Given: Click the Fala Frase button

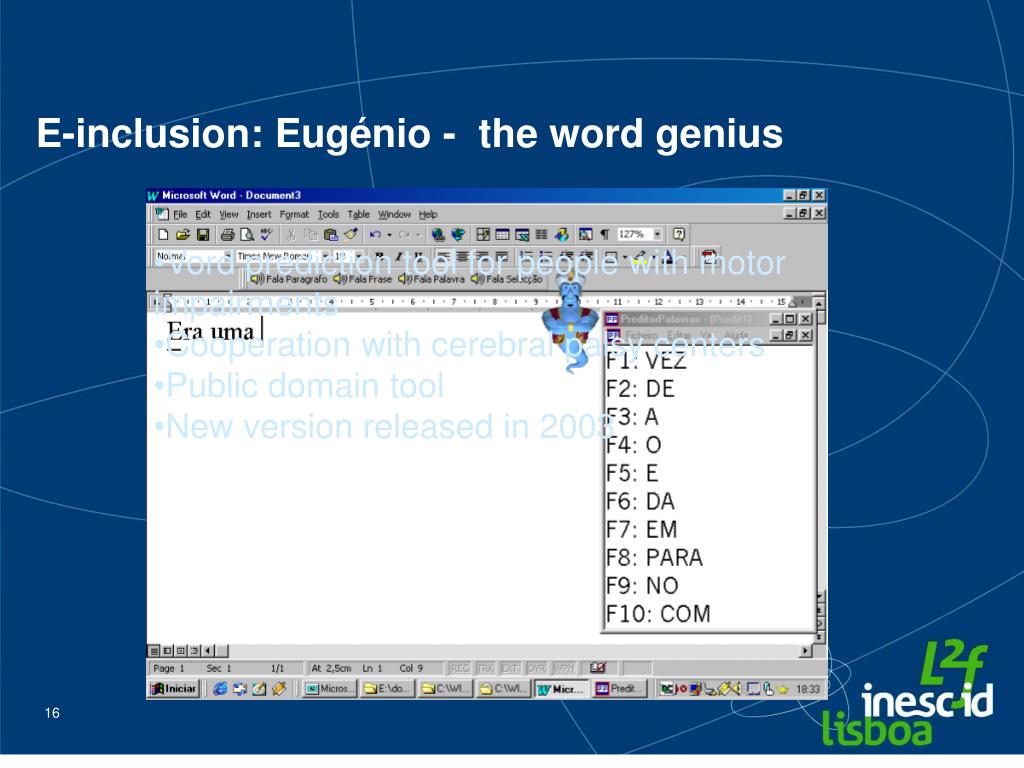Looking at the screenshot, I should pyautogui.click(x=362, y=279).
